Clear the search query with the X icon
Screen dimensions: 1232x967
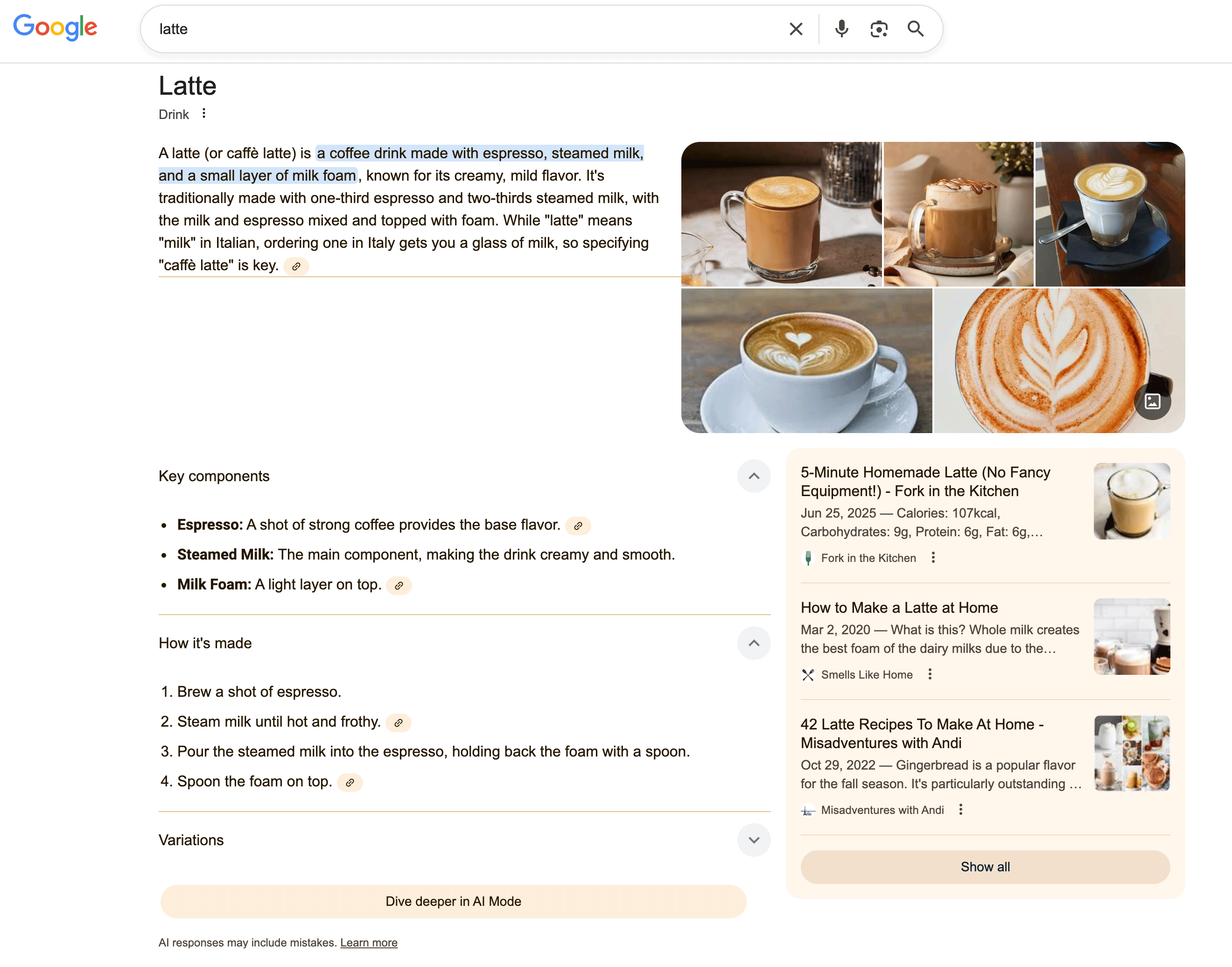[x=796, y=29]
